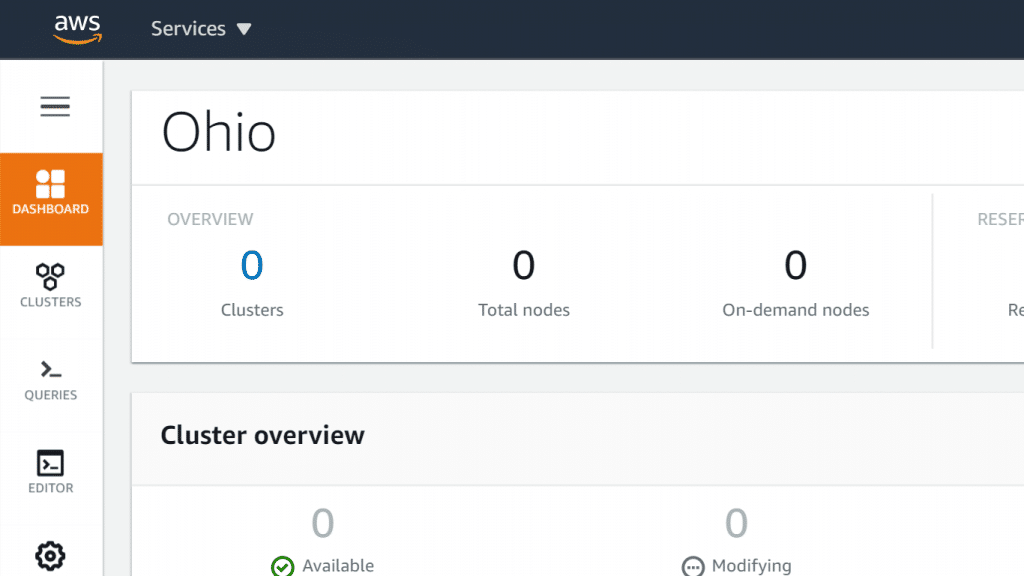
Task: Click the green Available status icon
Action: pyautogui.click(x=282, y=565)
